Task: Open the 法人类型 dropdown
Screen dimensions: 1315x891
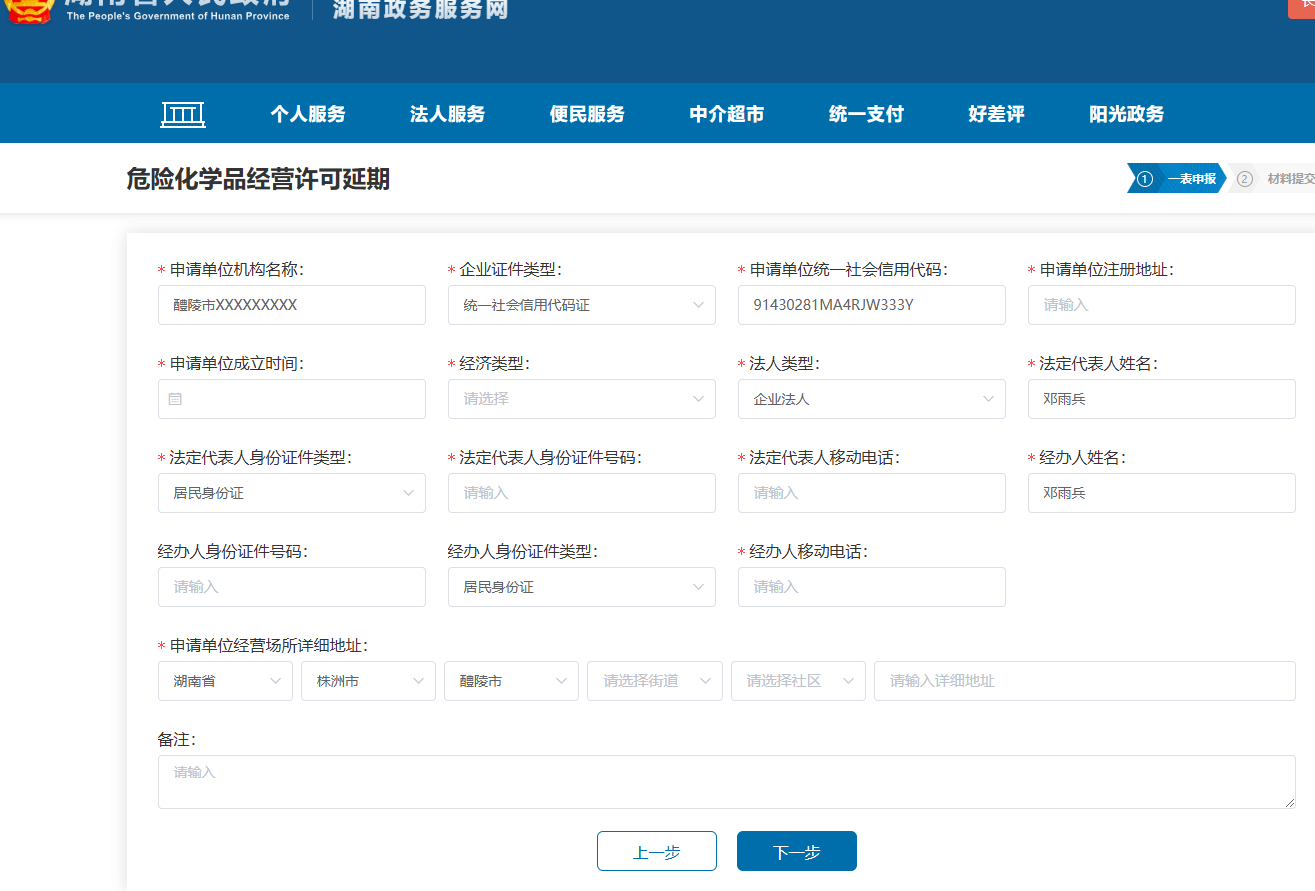Action: (871, 399)
